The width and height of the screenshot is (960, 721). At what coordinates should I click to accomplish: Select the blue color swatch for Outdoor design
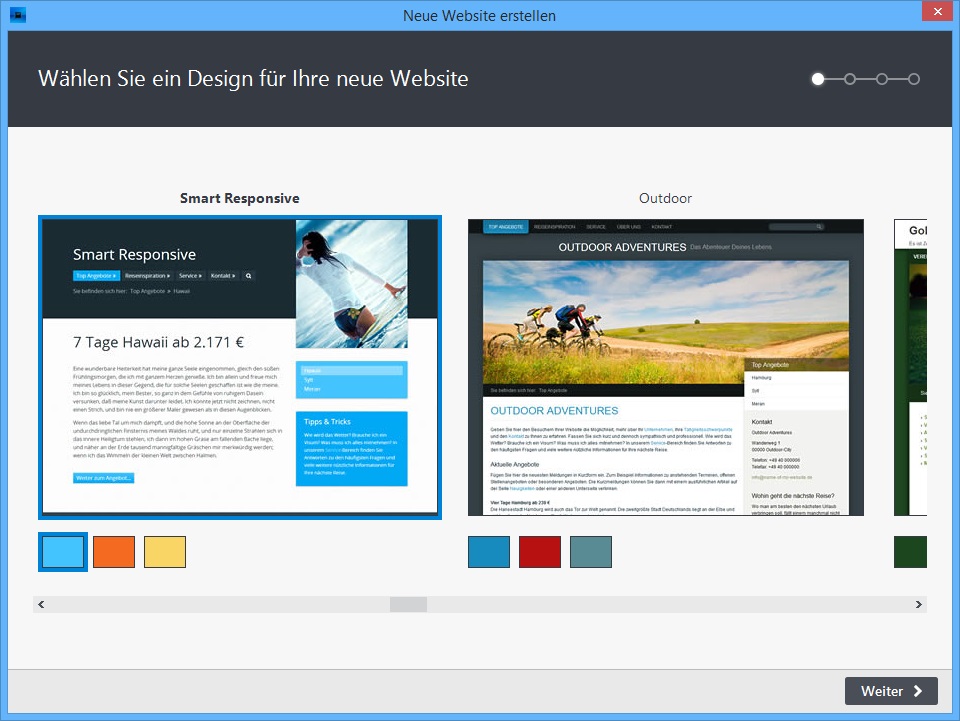point(488,552)
